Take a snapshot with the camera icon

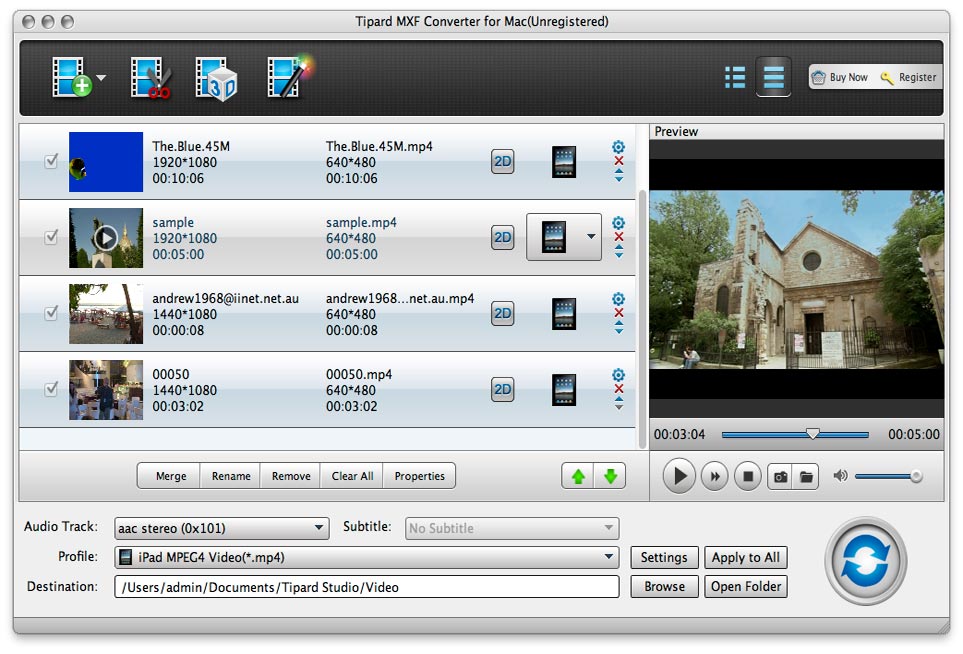pyautogui.click(x=779, y=476)
